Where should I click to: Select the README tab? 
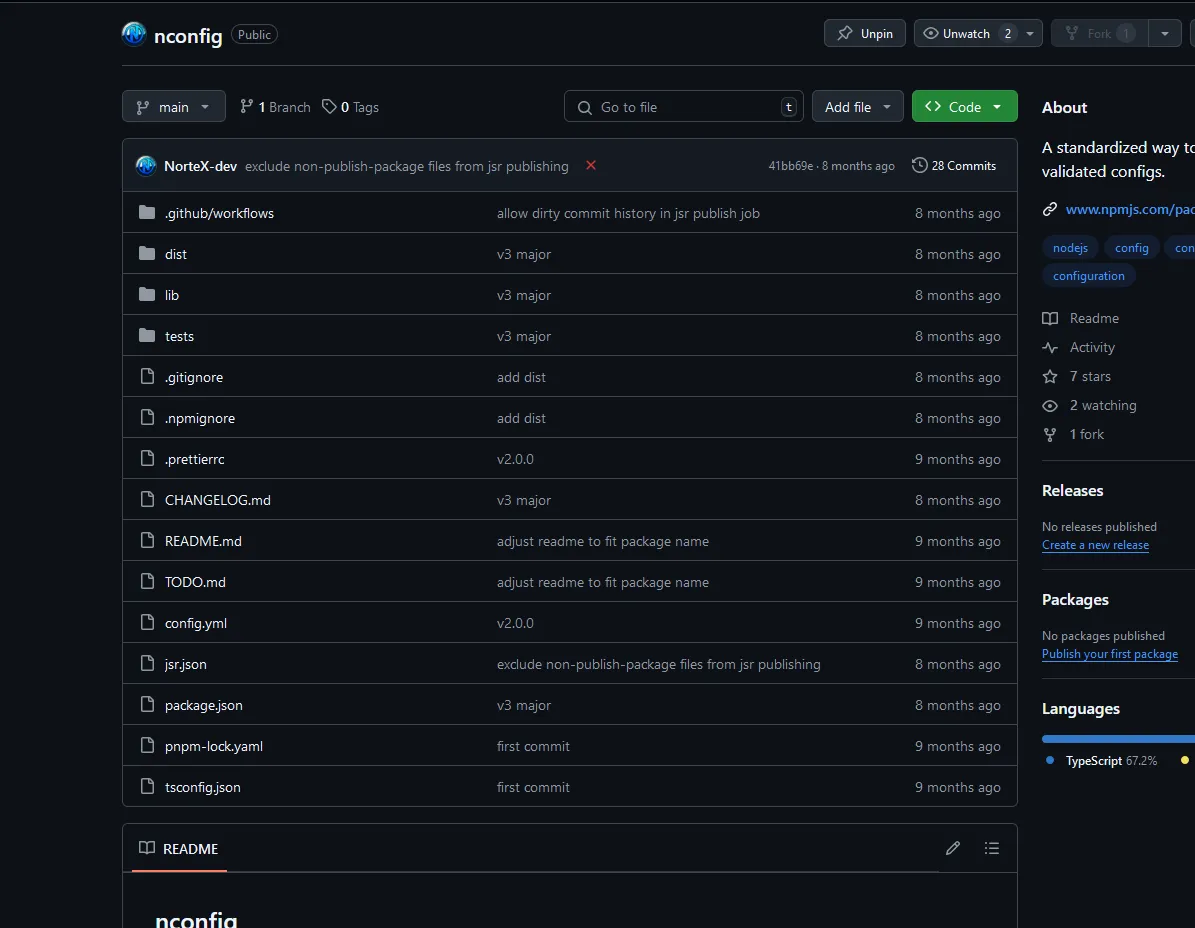pos(179,848)
